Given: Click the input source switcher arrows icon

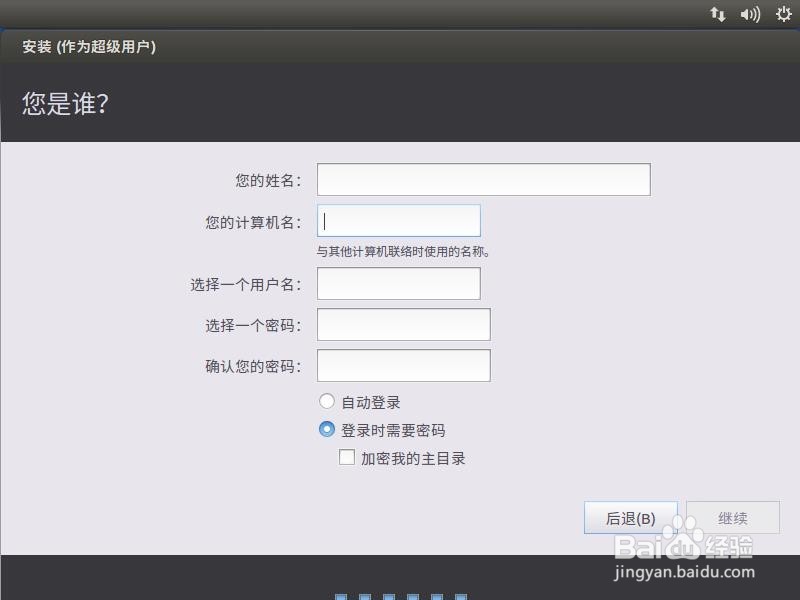Looking at the screenshot, I should [x=718, y=14].
